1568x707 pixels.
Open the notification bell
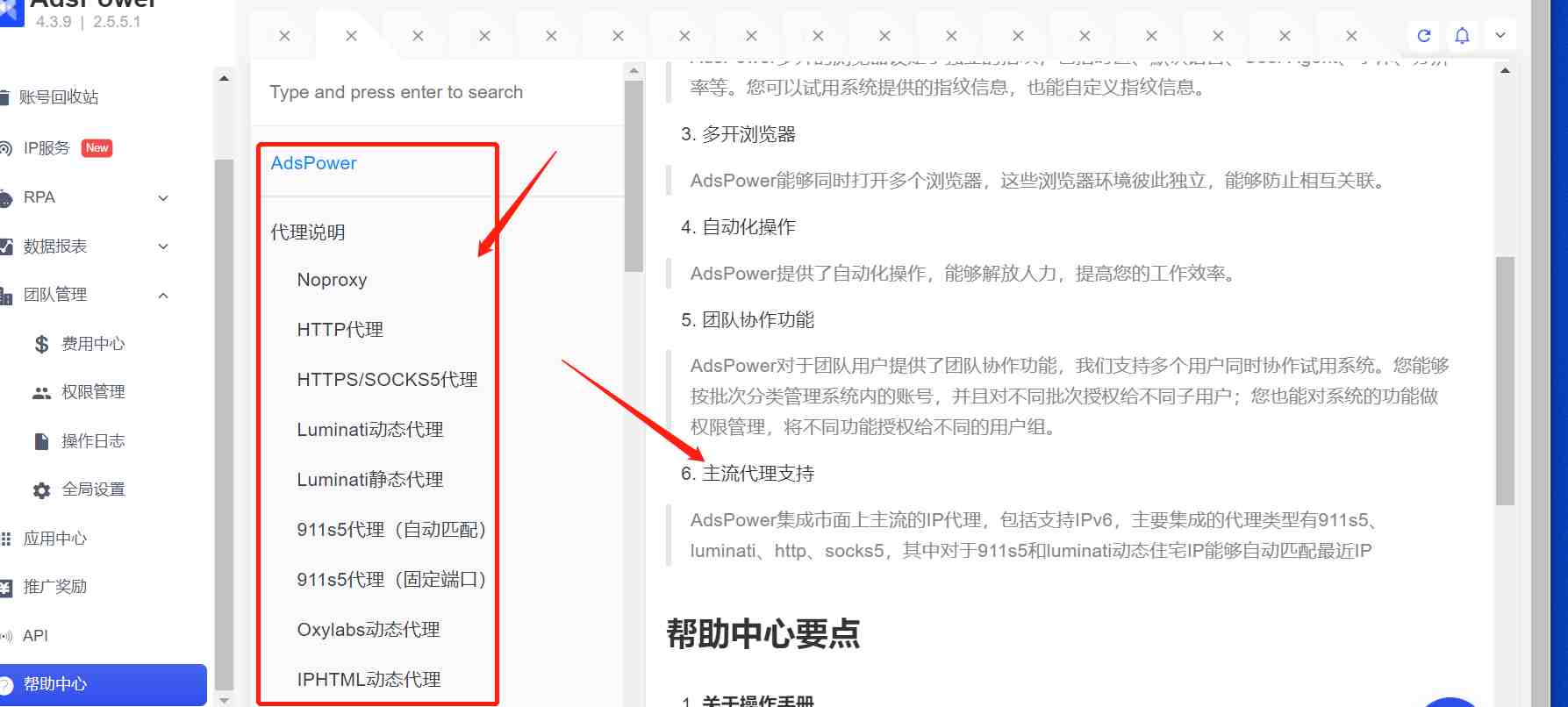click(x=1462, y=36)
